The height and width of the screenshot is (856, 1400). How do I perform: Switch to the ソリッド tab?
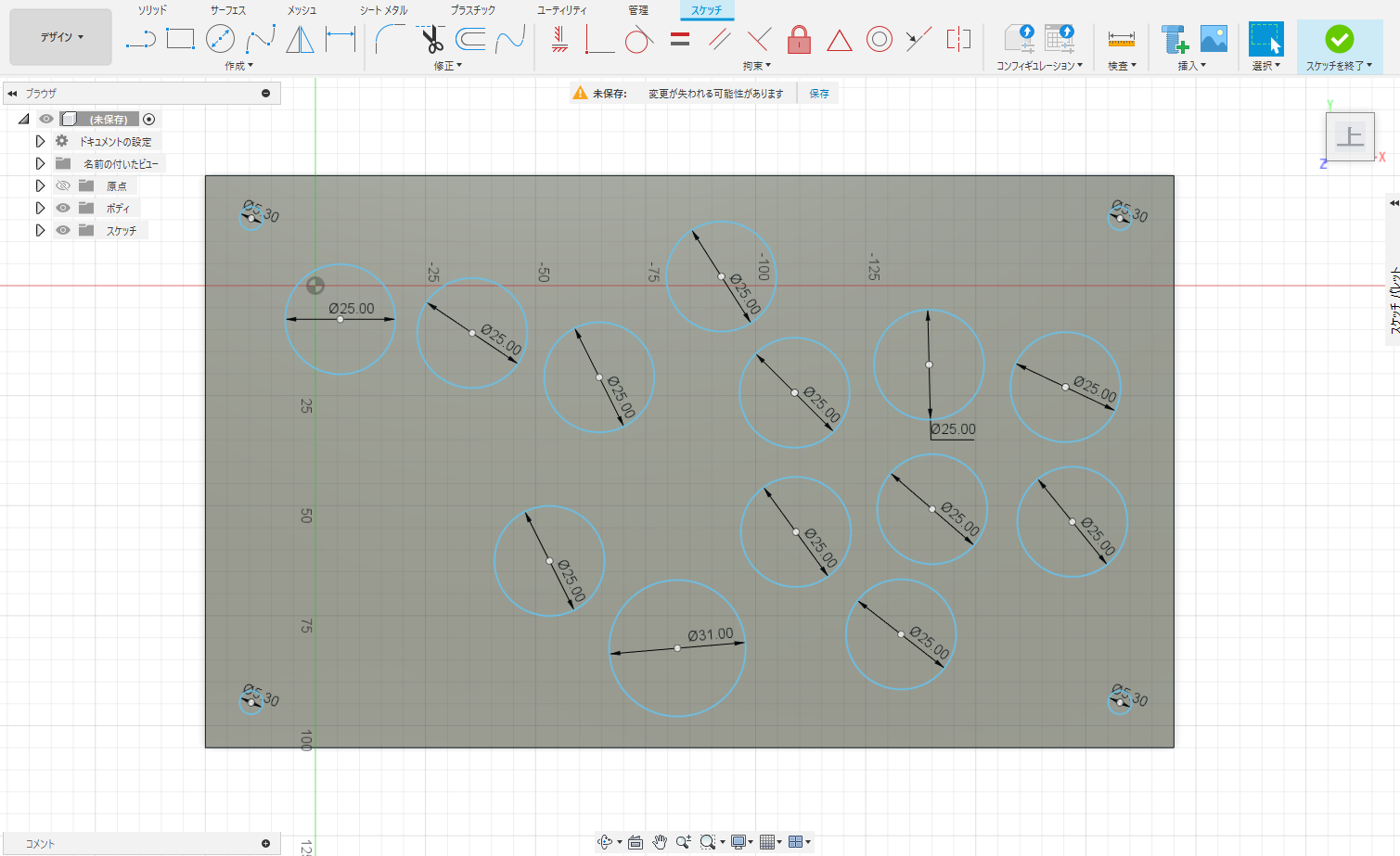click(152, 10)
